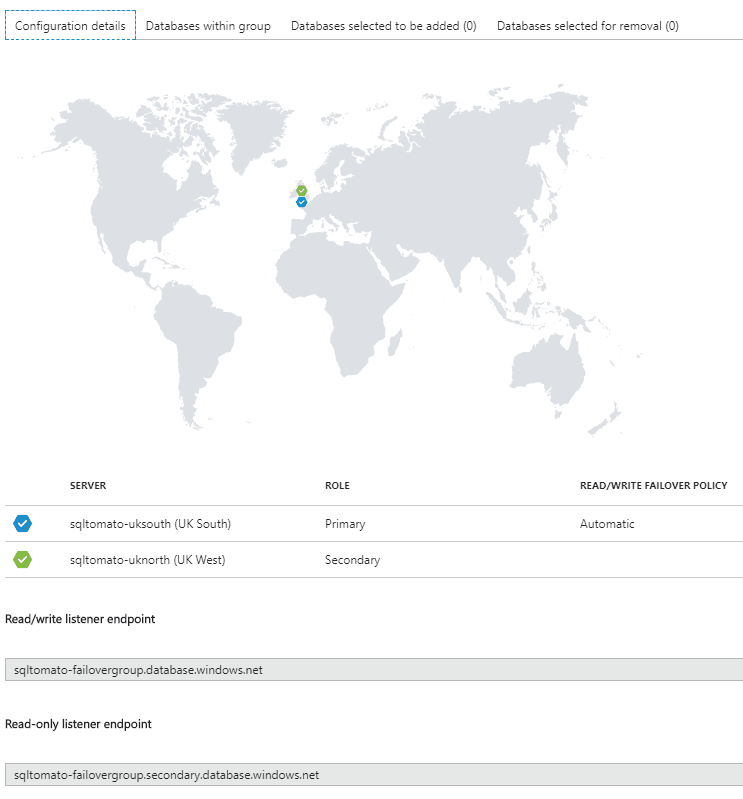The image size is (743, 799).
Task: Click green hexagon check icon beside sqltomato-uknorth
Action: tap(22, 560)
